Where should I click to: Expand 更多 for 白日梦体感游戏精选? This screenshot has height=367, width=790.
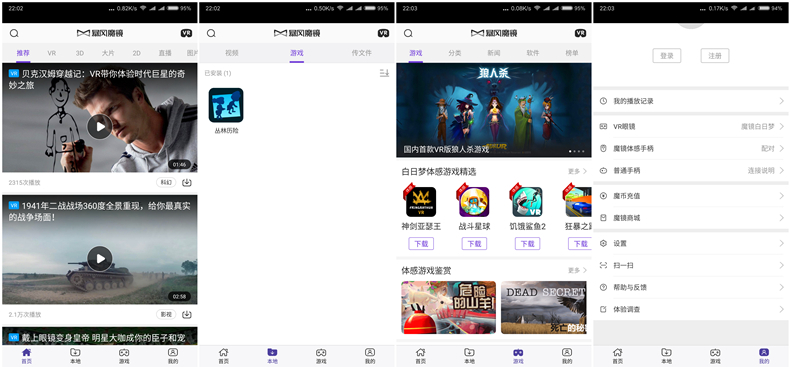[x=577, y=171]
